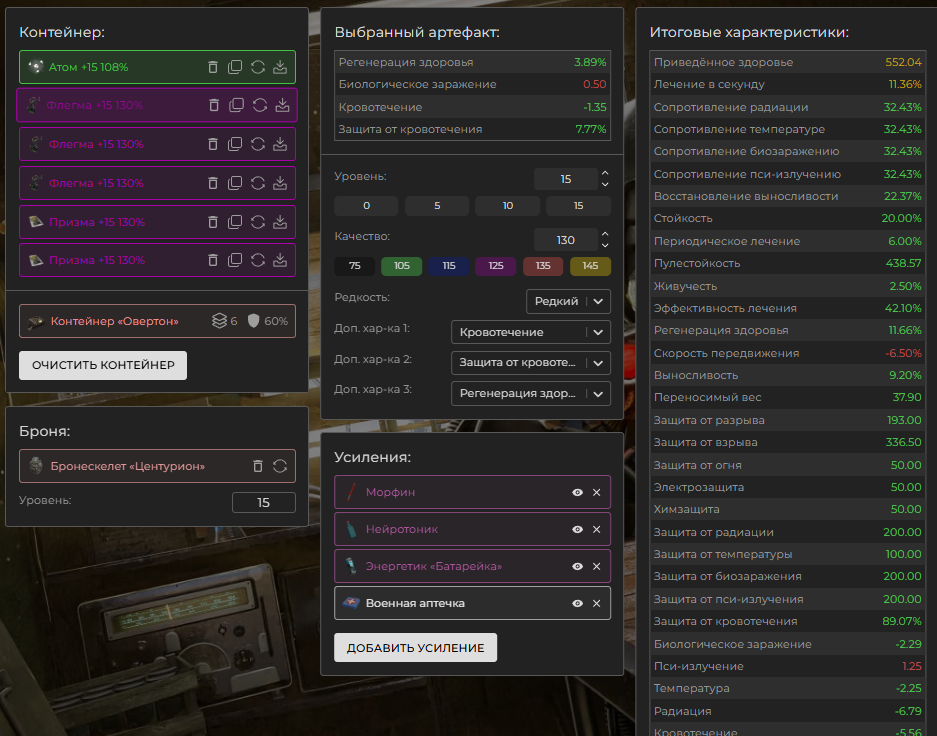Screen dimensions: 937x736
Task: Set artifact level preset to 0
Action: tap(366, 206)
